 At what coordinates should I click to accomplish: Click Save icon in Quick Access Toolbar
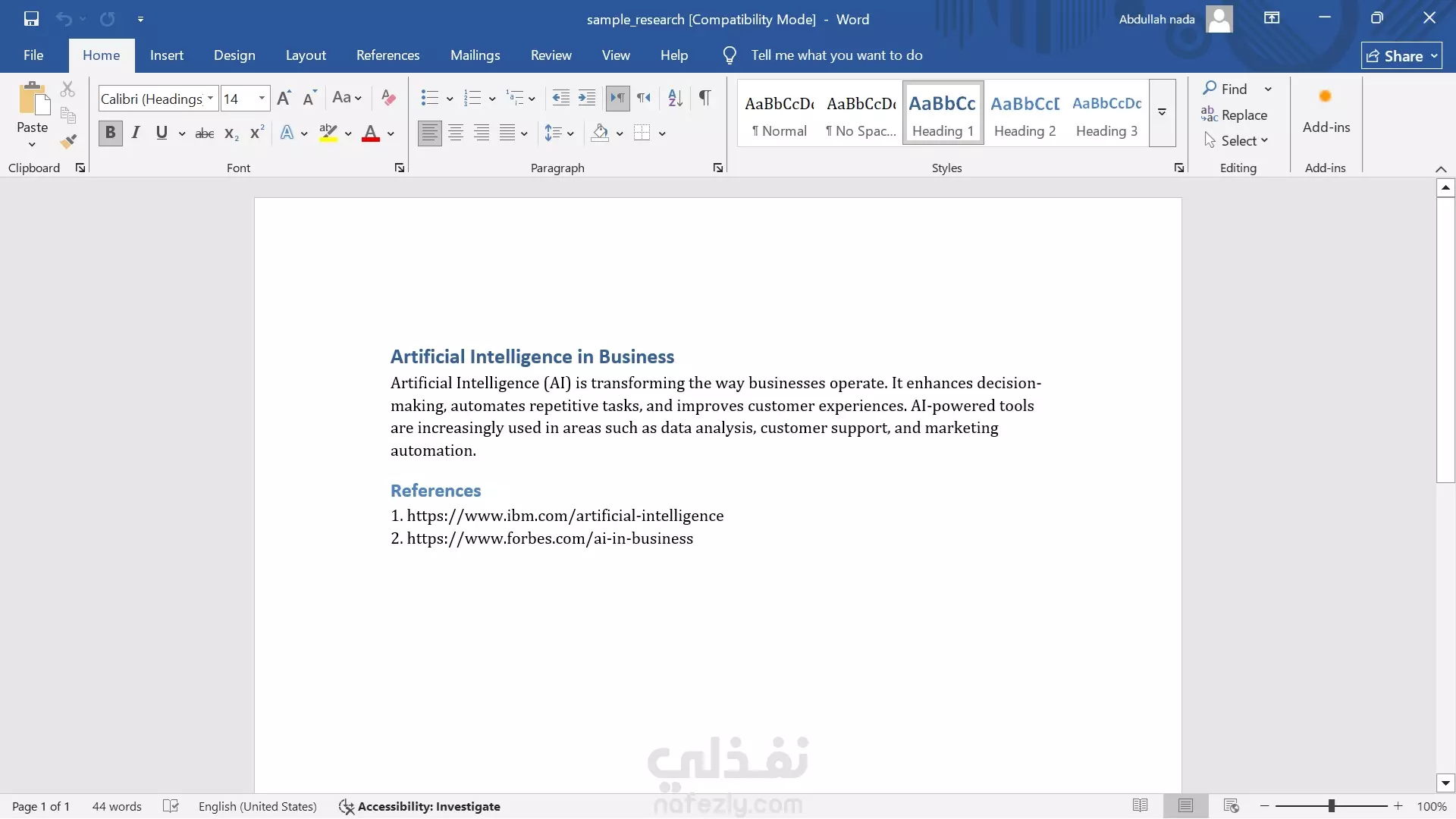pyautogui.click(x=31, y=19)
